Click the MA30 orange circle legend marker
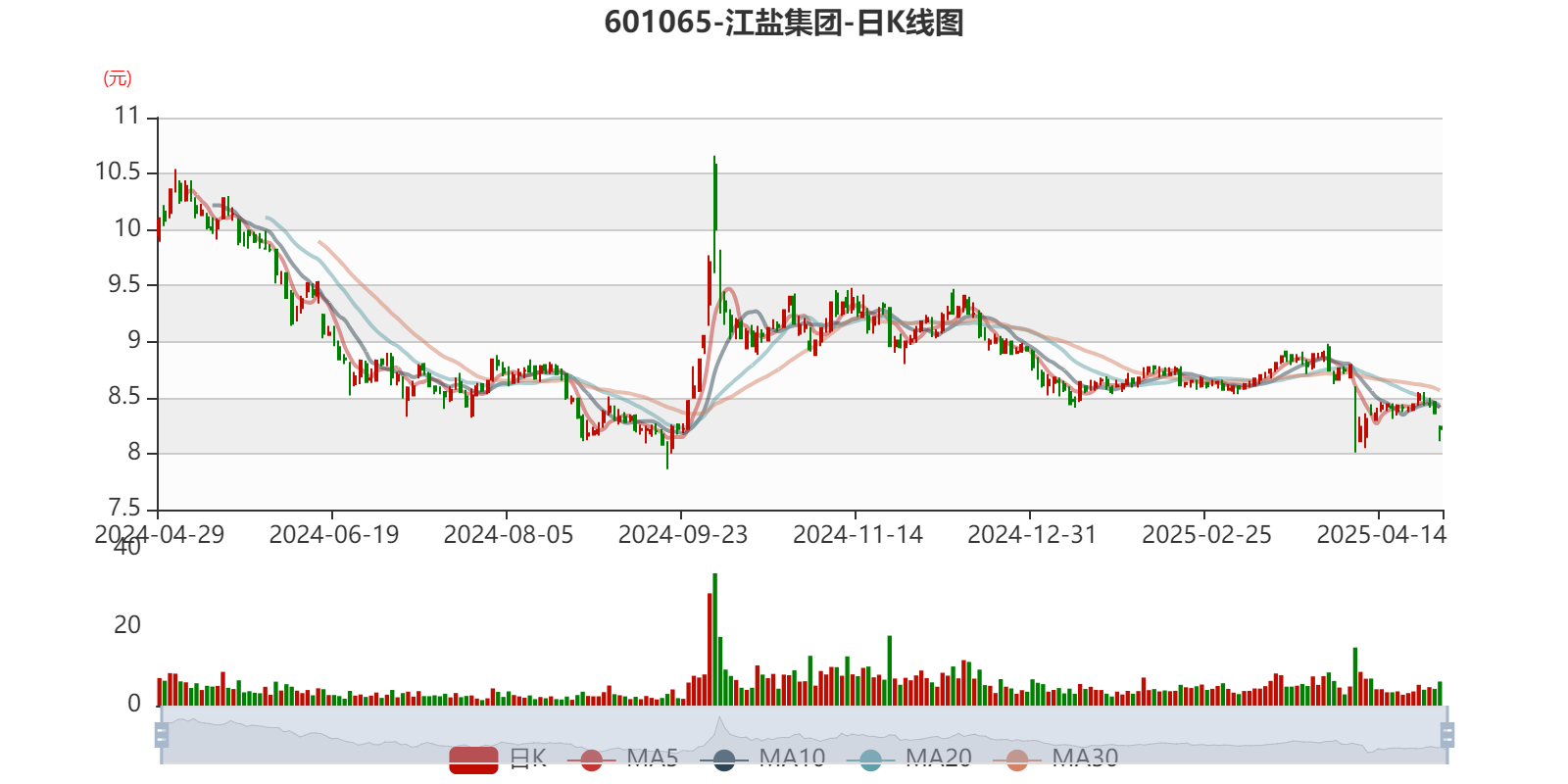 1017,759
